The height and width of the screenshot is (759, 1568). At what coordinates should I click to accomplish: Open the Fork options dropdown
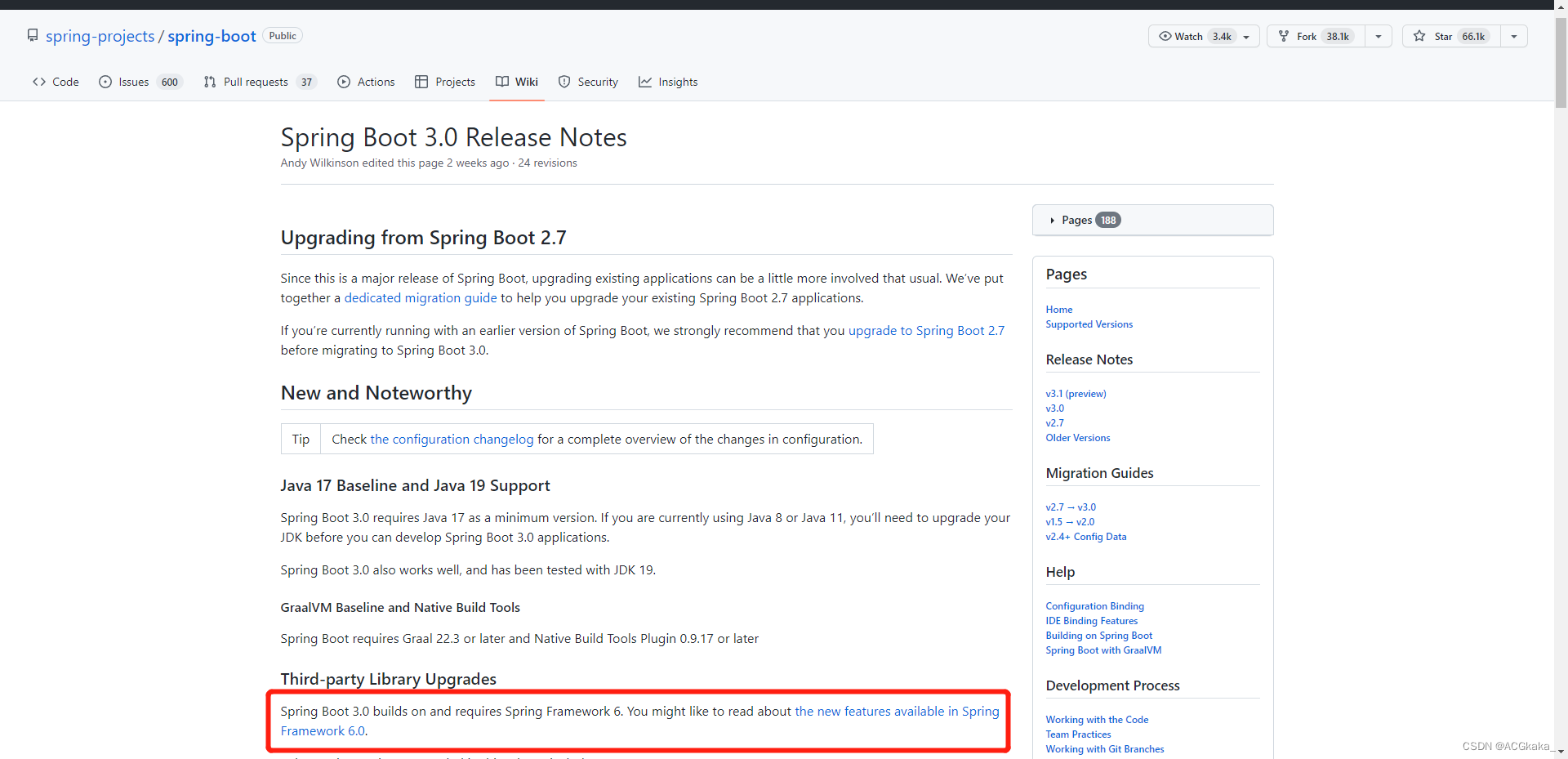pos(1379,36)
